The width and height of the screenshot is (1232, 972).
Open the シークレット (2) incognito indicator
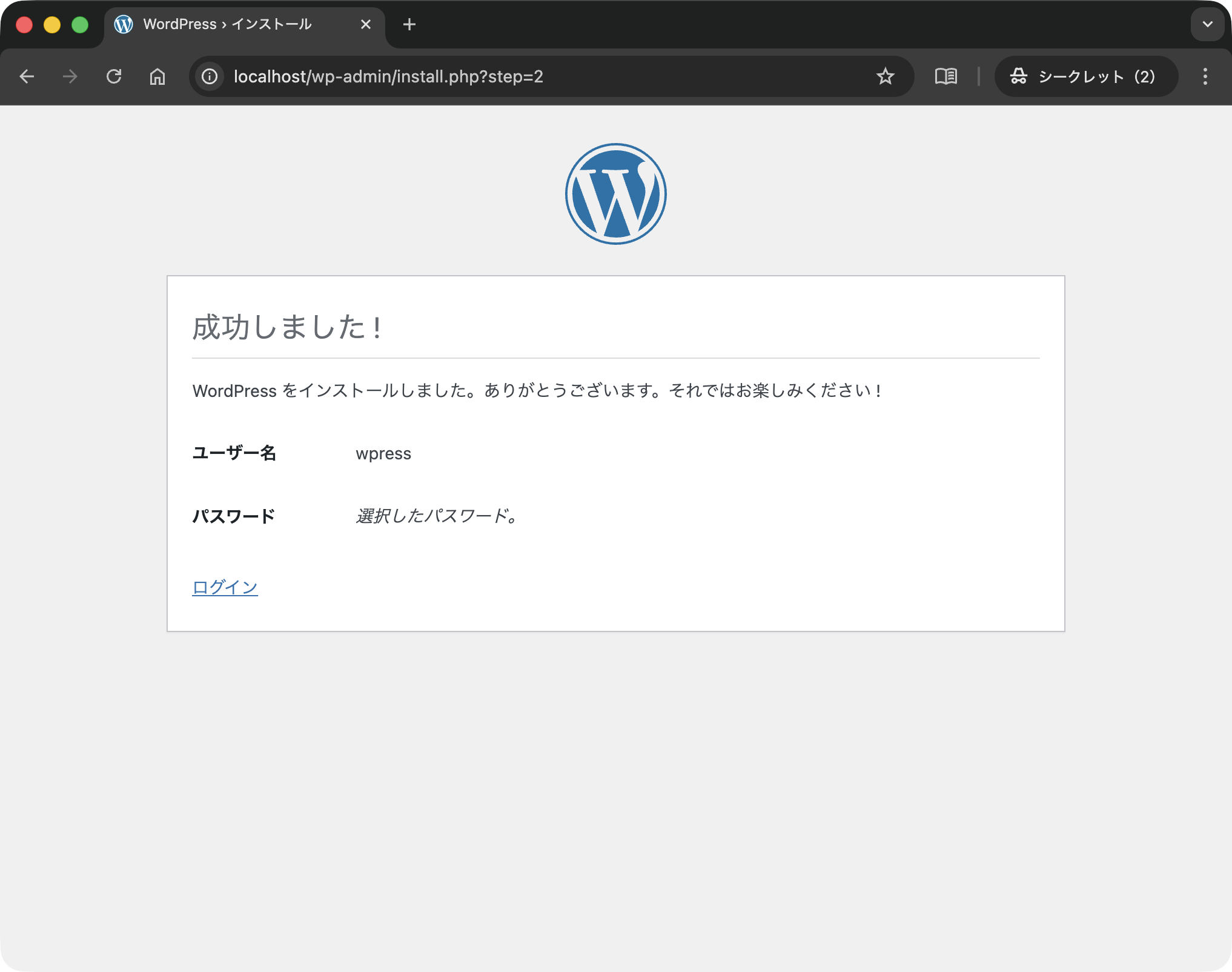coord(1085,76)
